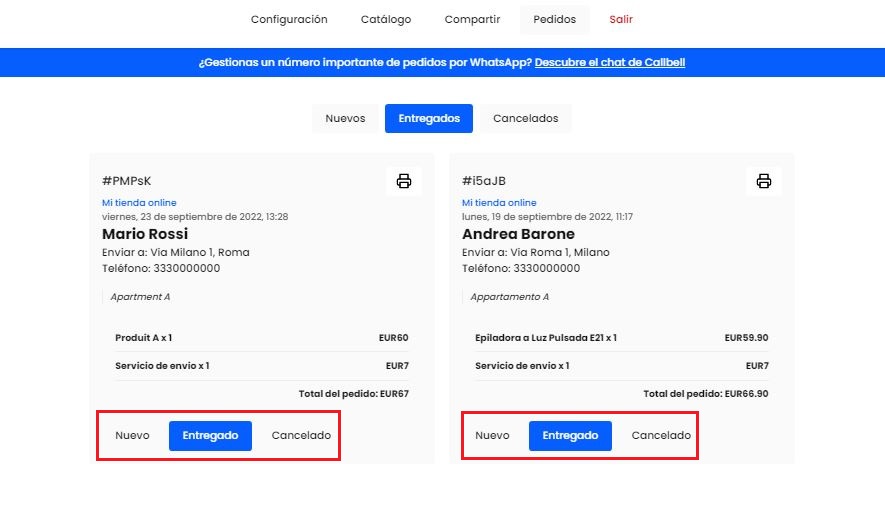Click Mi tienda online in order #i5aJB

click(x=499, y=203)
